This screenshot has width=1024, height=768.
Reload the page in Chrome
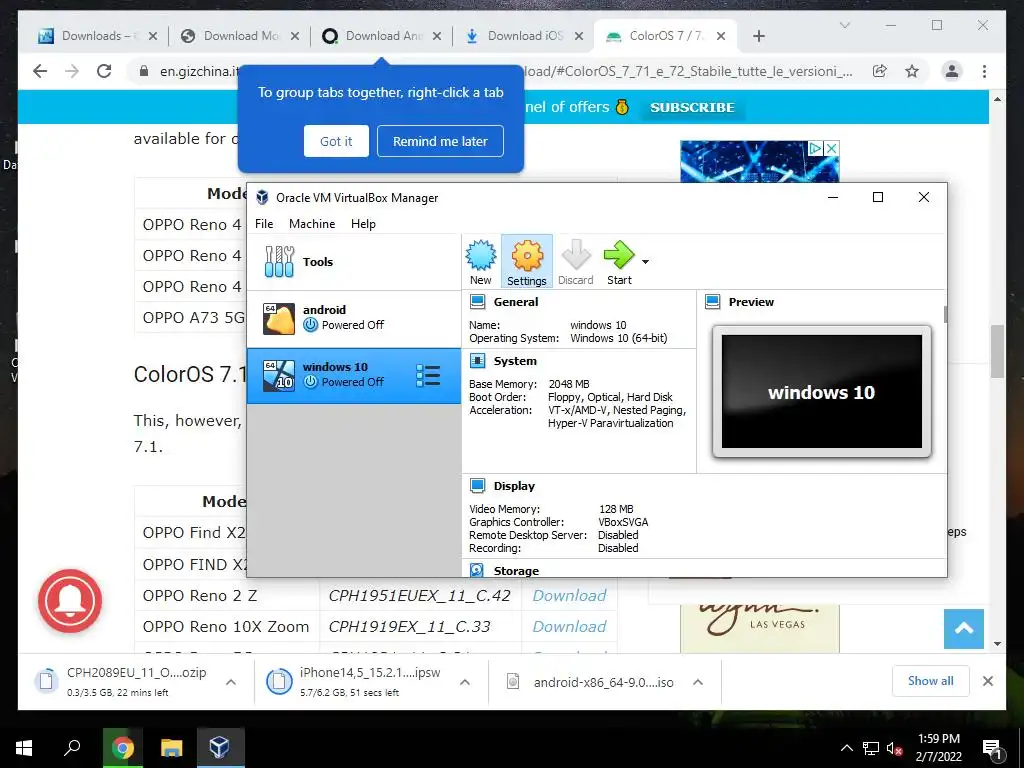coord(104,71)
